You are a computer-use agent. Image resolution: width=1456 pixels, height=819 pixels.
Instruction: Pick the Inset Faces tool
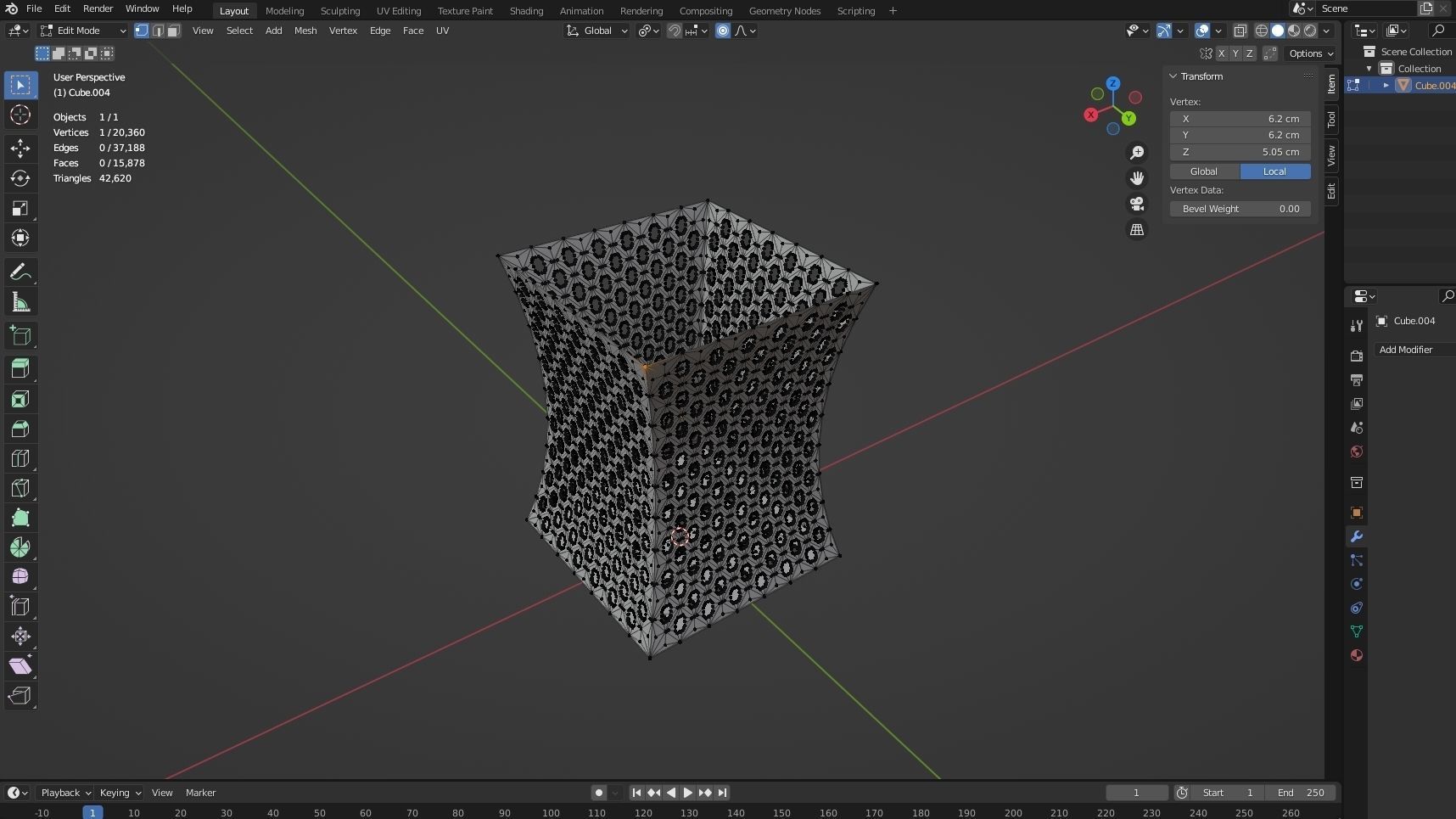pyautogui.click(x=20, y=399)
